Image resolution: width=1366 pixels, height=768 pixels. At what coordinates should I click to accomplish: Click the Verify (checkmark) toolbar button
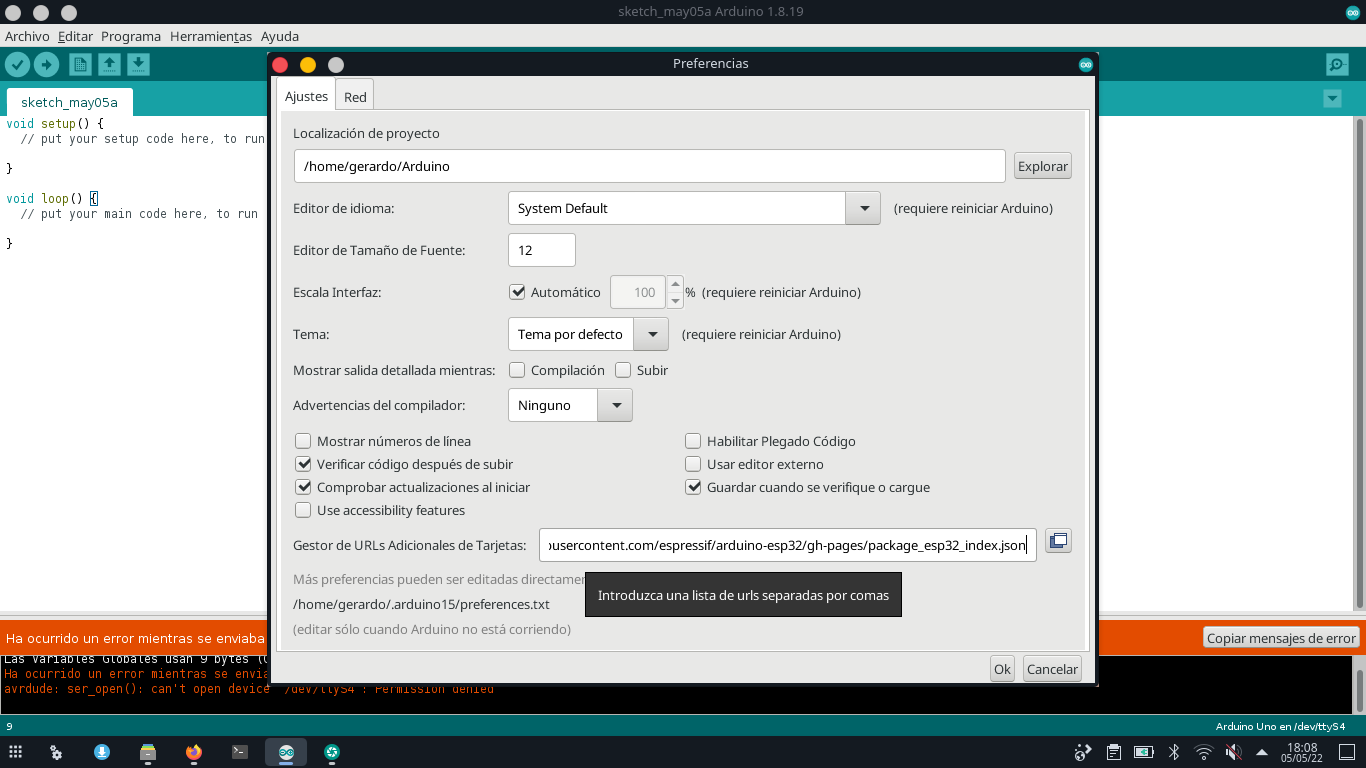pos(17,65)
